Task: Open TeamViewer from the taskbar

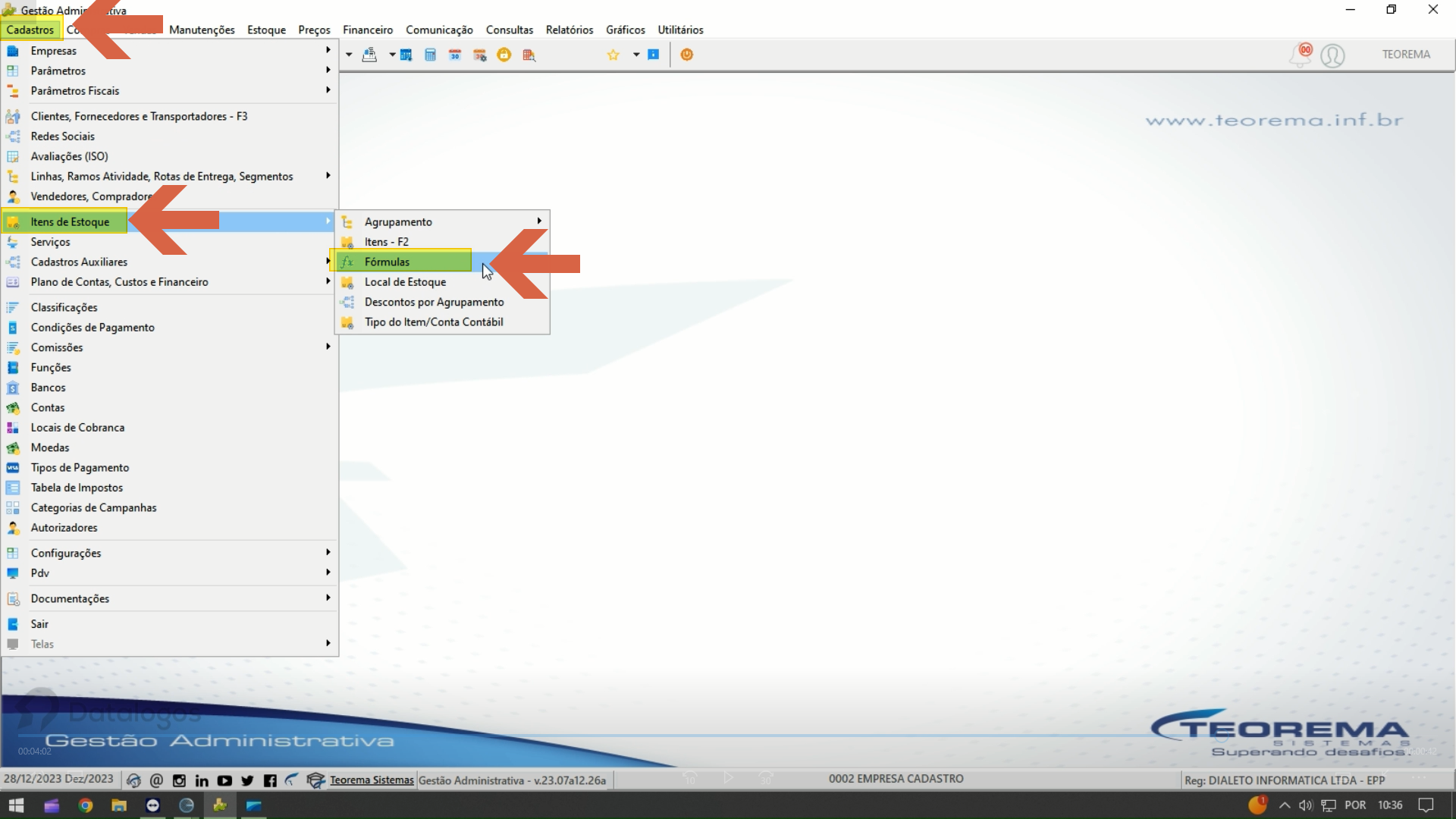Action: (x=152, y=805)
